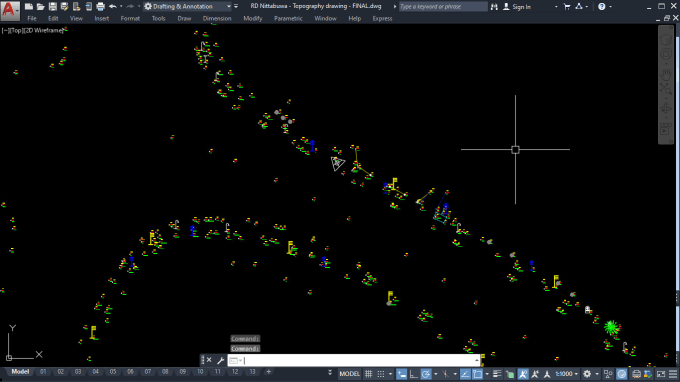Open the Polar Tracking angle dropdown arrow
680x382 pixels.
pos(435,374)
